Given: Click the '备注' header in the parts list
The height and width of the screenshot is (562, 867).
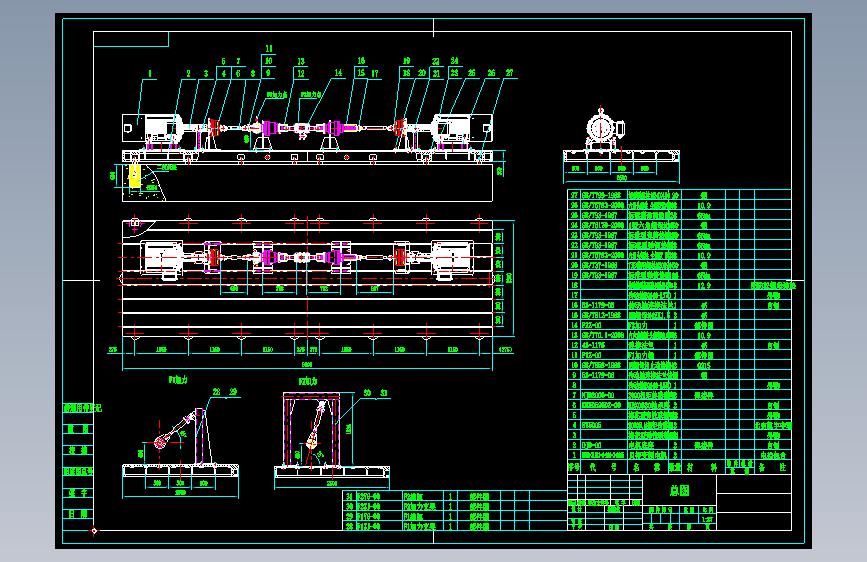Looking at the screenshot, I should click(772, 467).
